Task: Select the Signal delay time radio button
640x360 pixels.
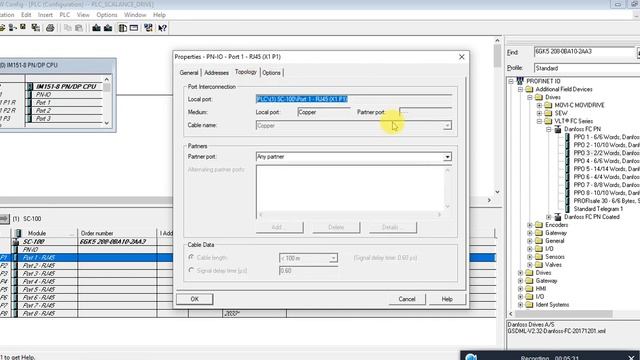Action: tap(191, 270)
